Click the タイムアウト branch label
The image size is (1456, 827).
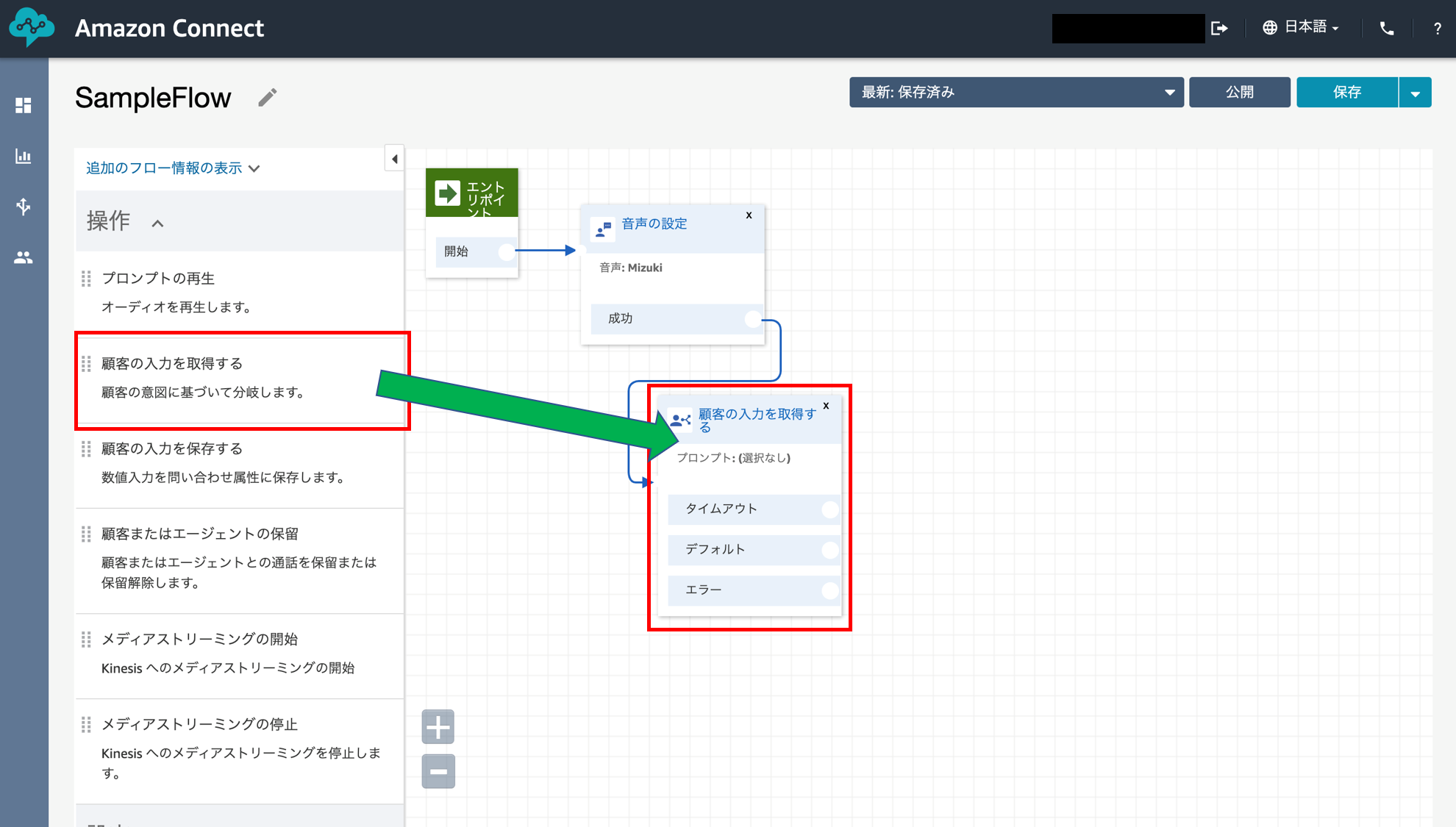coord(721,509)
